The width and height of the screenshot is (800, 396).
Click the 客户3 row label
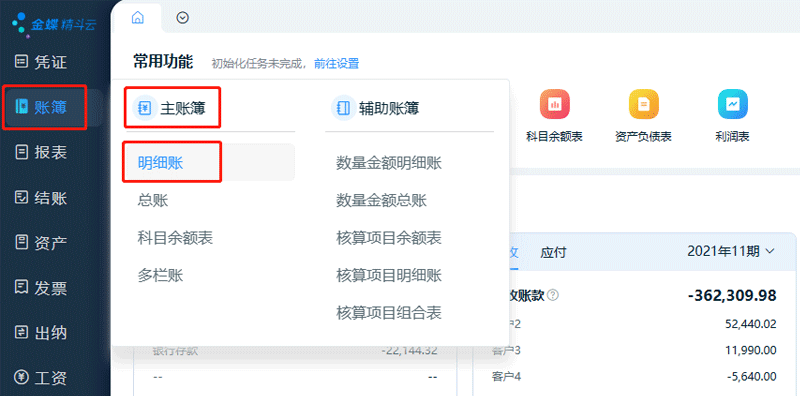coord(506,351)
